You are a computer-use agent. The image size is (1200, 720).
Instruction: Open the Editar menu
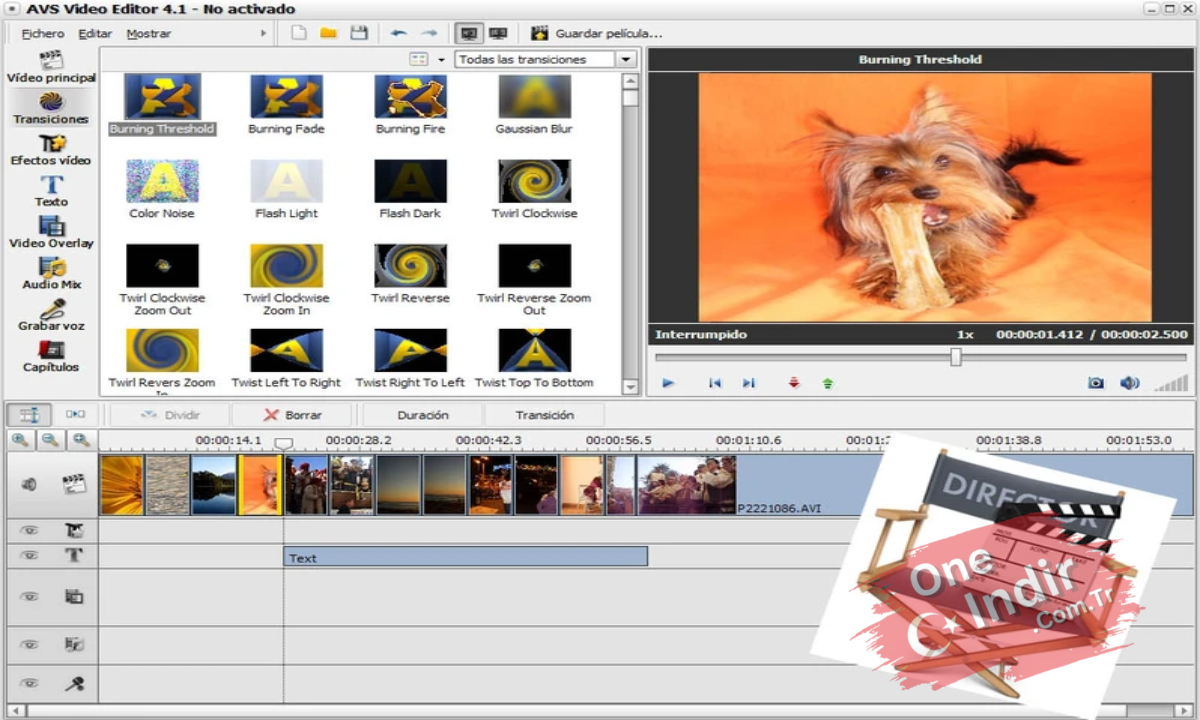[96, 33]
